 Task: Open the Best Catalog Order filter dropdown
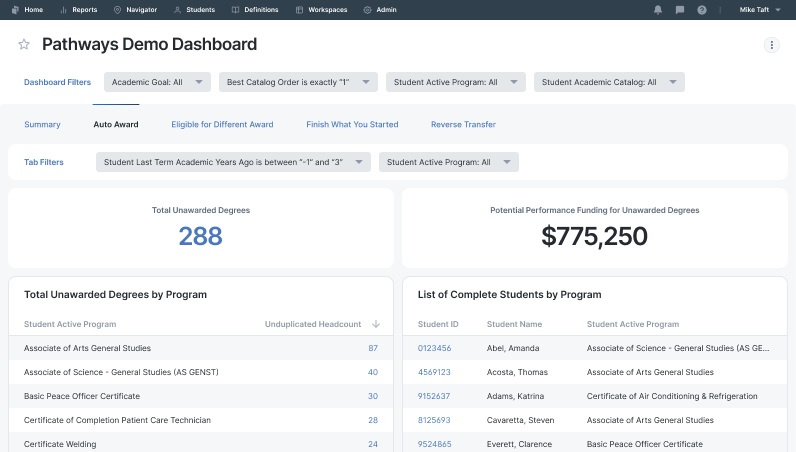point(297,82)
